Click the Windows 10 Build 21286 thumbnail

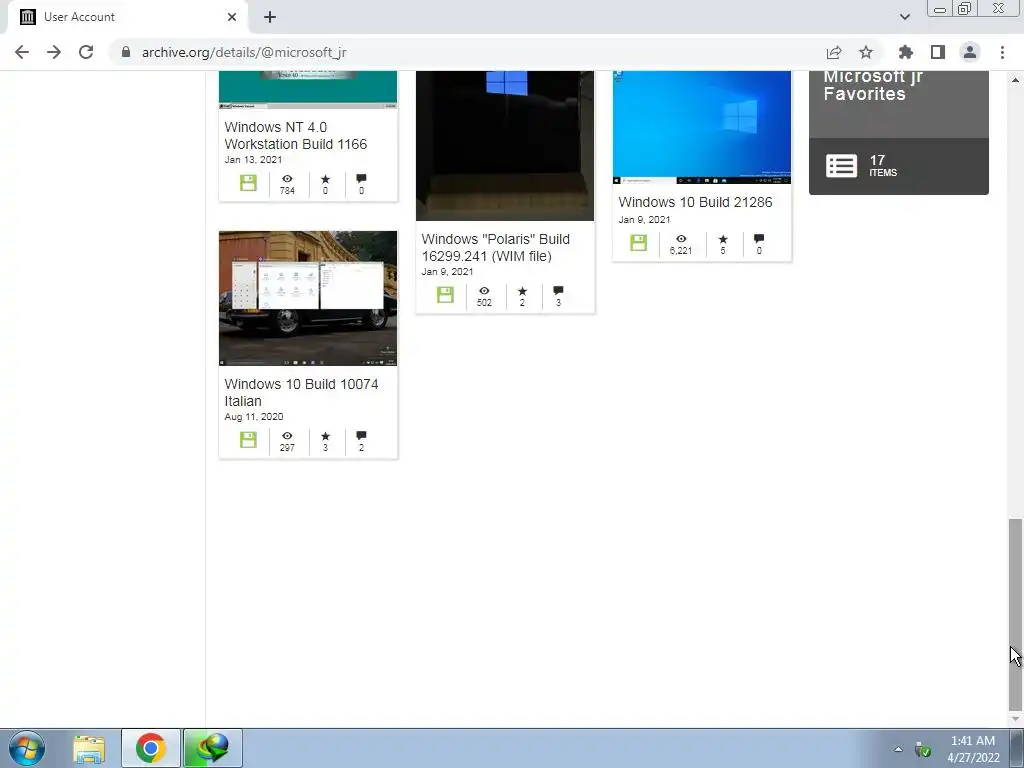click(x=701, y=127)
